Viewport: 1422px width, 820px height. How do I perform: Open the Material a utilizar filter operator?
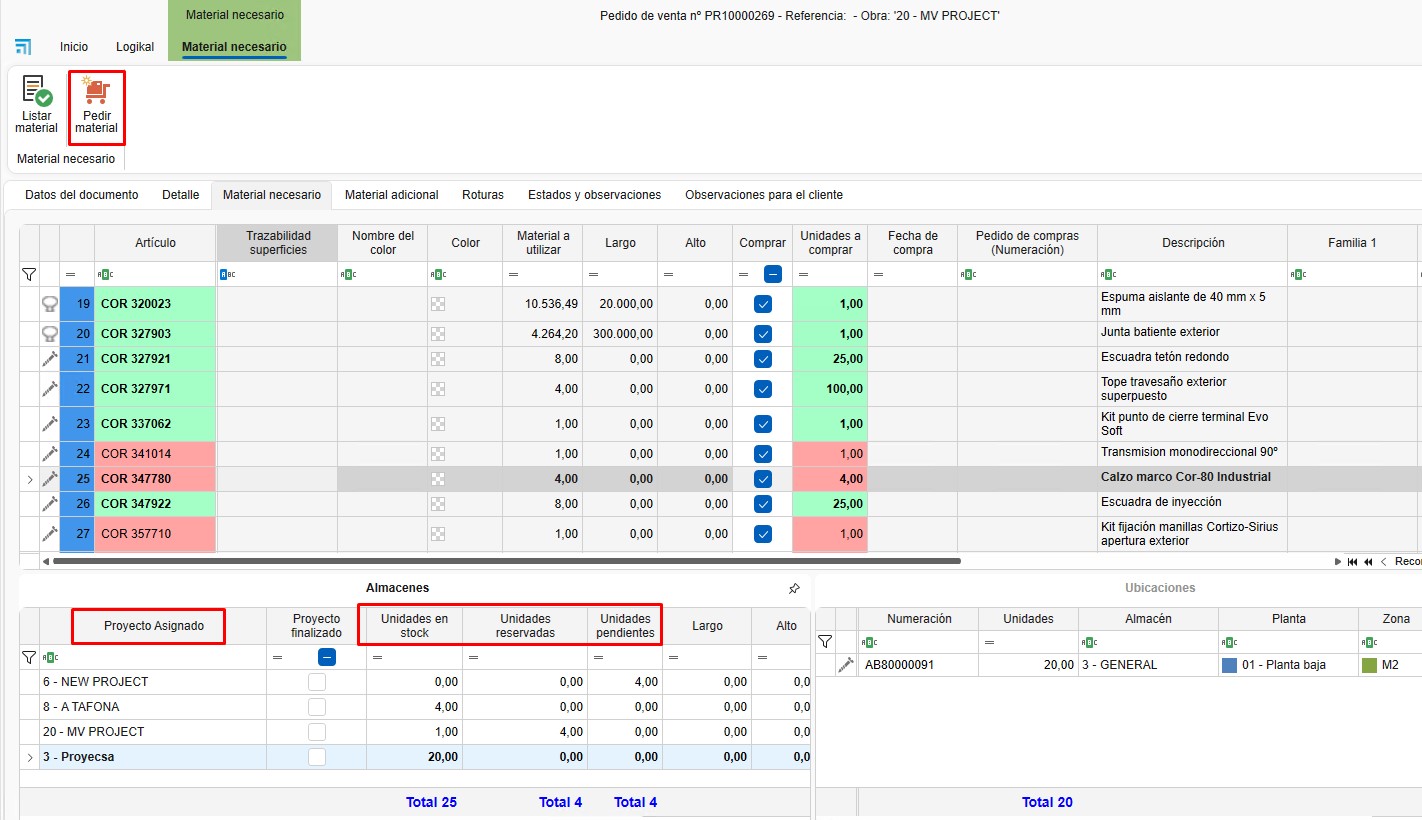[514, 274]
